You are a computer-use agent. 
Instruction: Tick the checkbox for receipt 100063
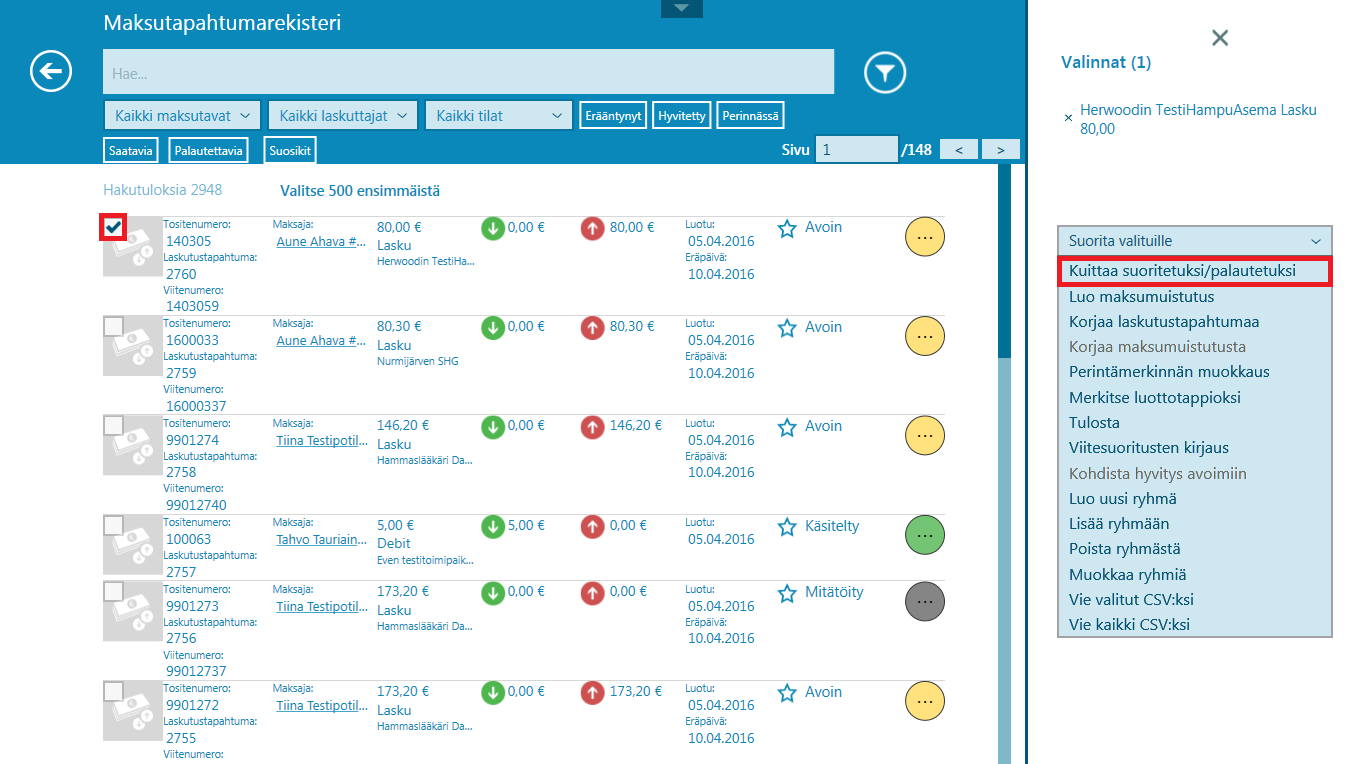pyautogui.click(x=114, y=526)
